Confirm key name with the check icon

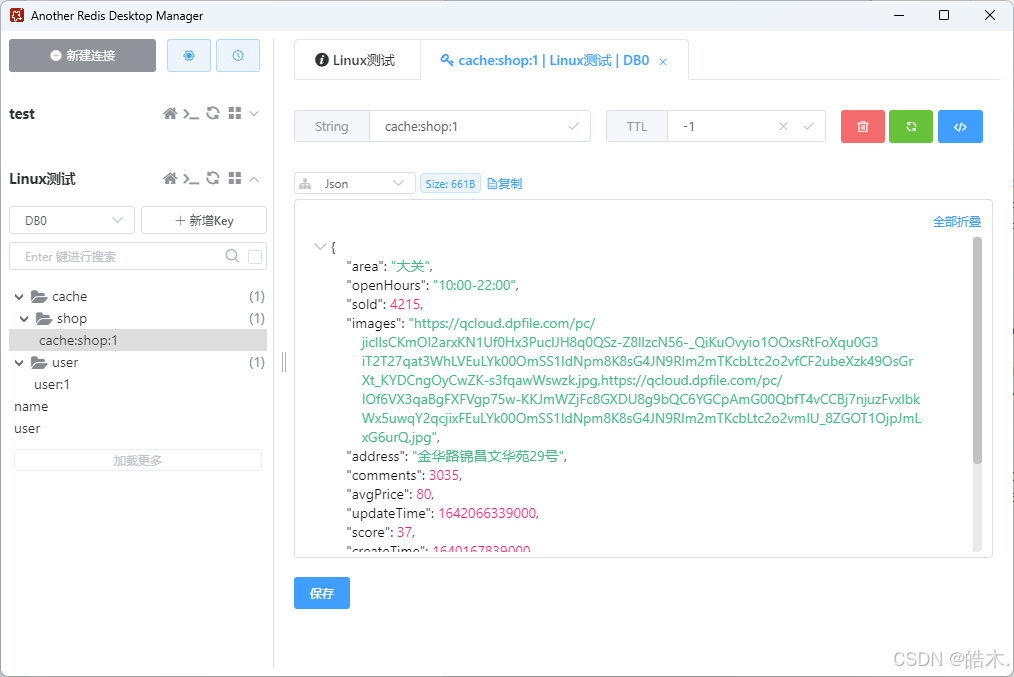click(574, 127)
